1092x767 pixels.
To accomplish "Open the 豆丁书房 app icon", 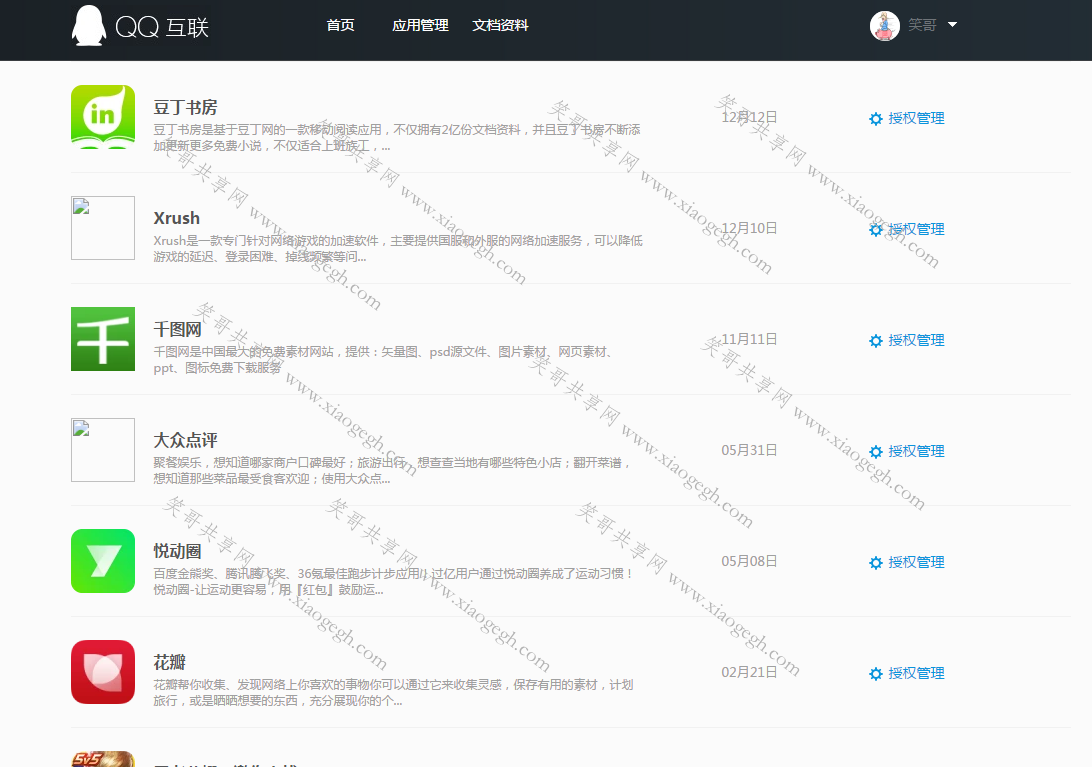I will [103, 117].
